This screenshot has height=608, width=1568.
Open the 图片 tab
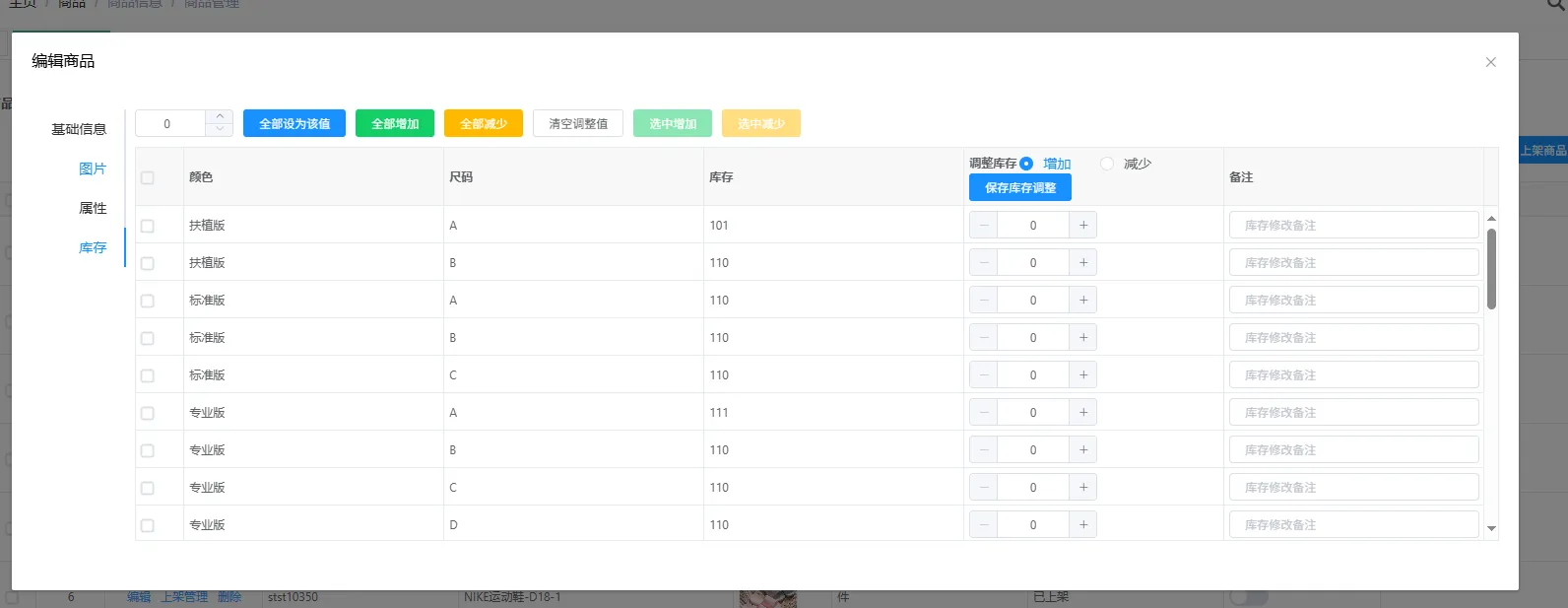point(92,169)
